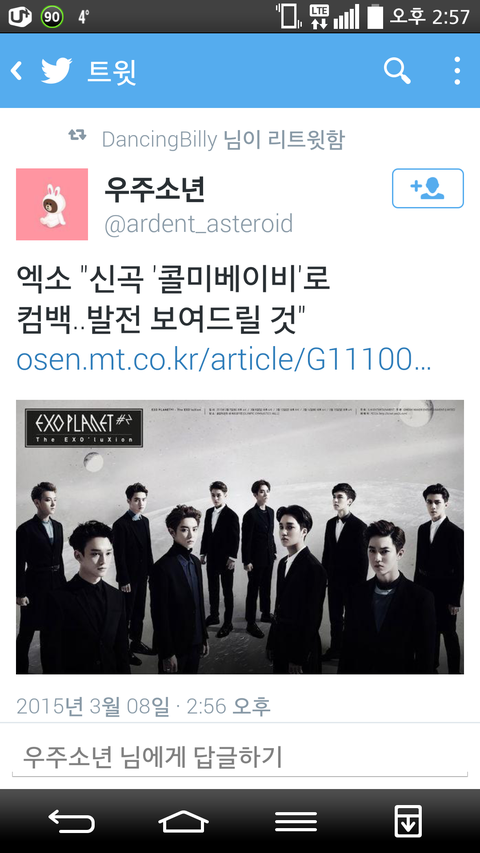Tap the Twitter bird logo

(x=57, y=71)
